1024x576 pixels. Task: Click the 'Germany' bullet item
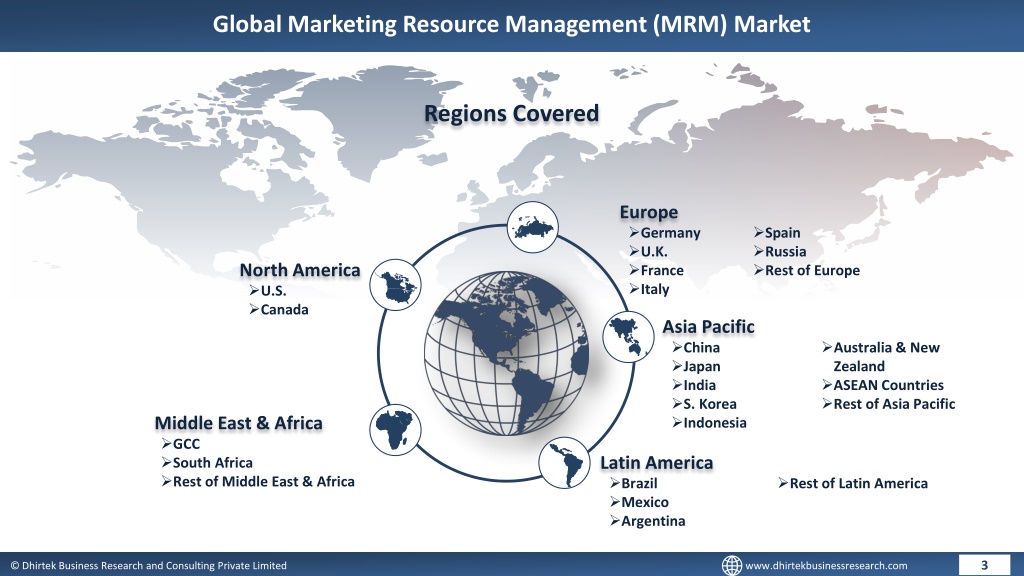point(665,233)
